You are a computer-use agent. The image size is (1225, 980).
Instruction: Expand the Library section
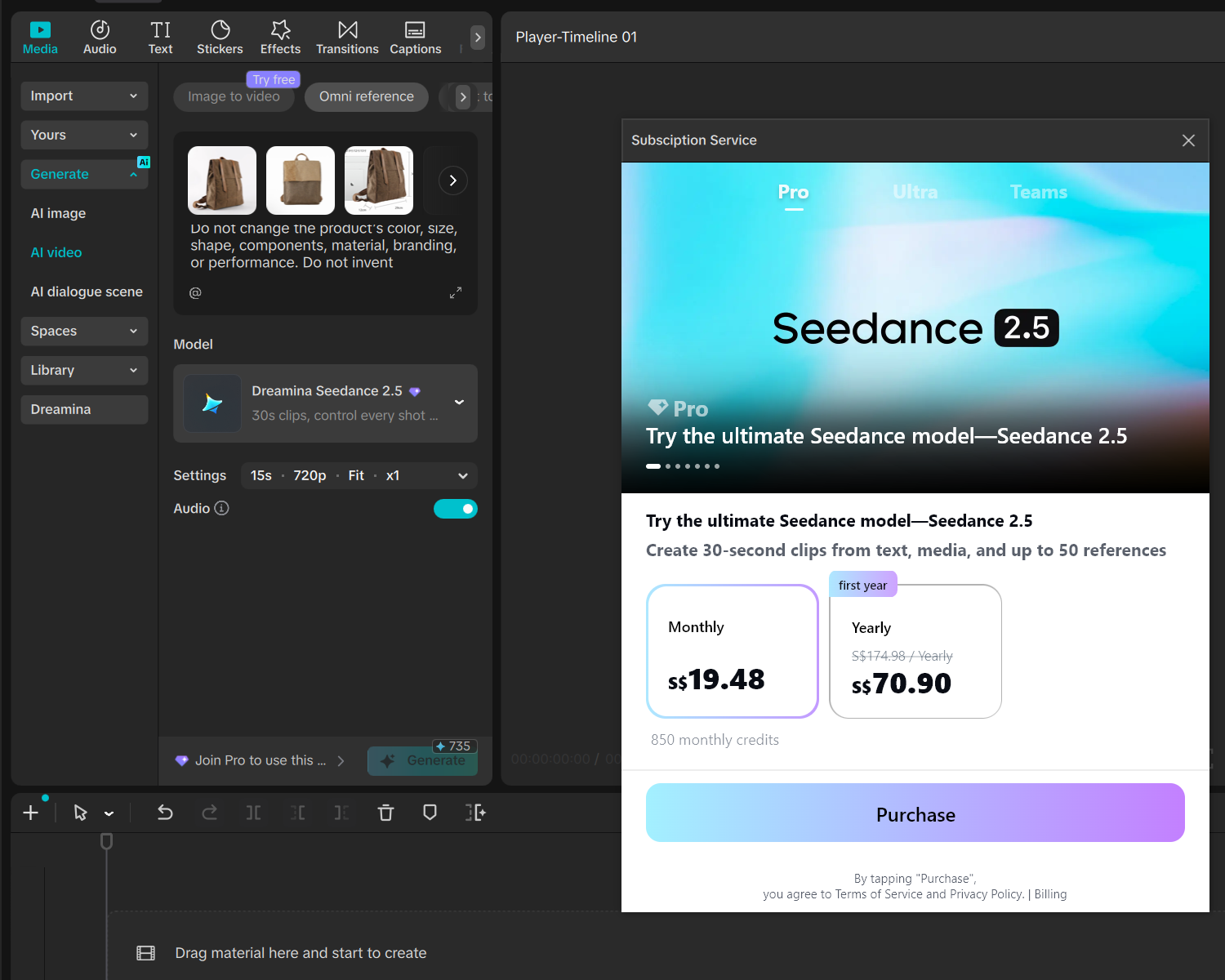click(84, 370)
